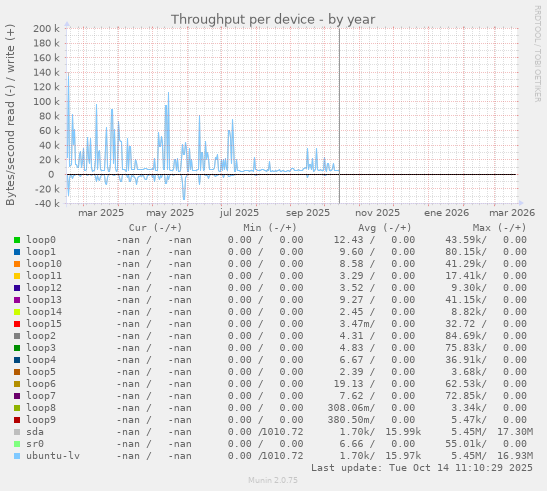Select the sr0 legend label
Image resolution: width=547 pixels, height=491 pixels.
35,444
